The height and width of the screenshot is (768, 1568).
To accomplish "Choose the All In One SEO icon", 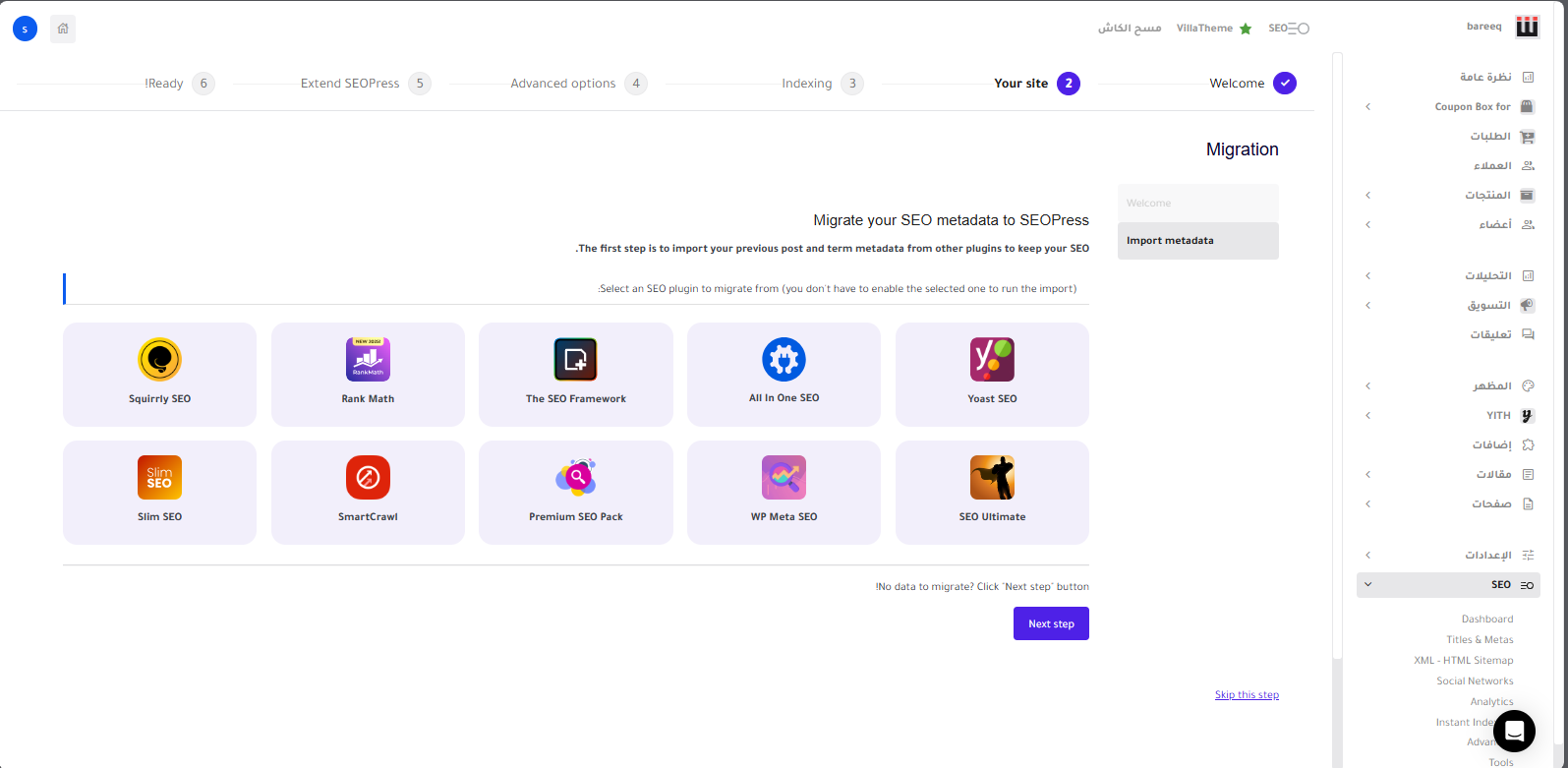I will 784,360.
